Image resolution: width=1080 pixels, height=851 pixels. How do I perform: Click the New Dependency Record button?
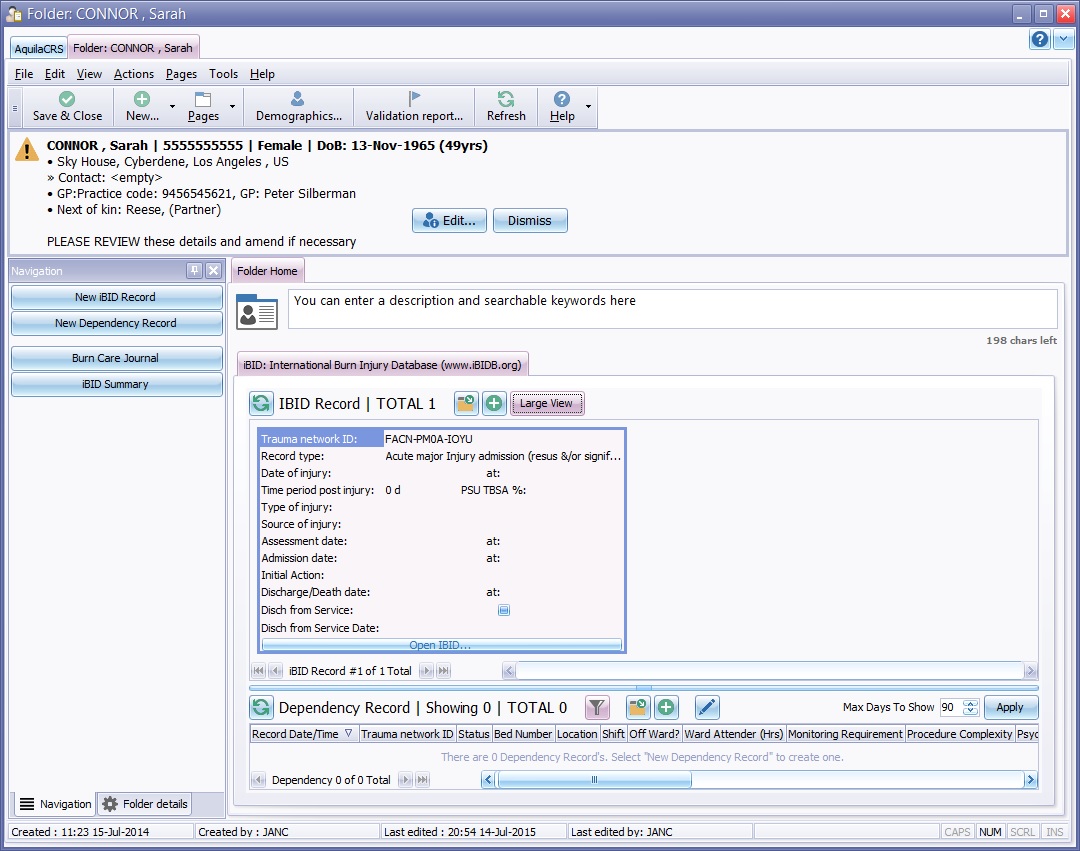pyautogui.click(x=116, y=323)
